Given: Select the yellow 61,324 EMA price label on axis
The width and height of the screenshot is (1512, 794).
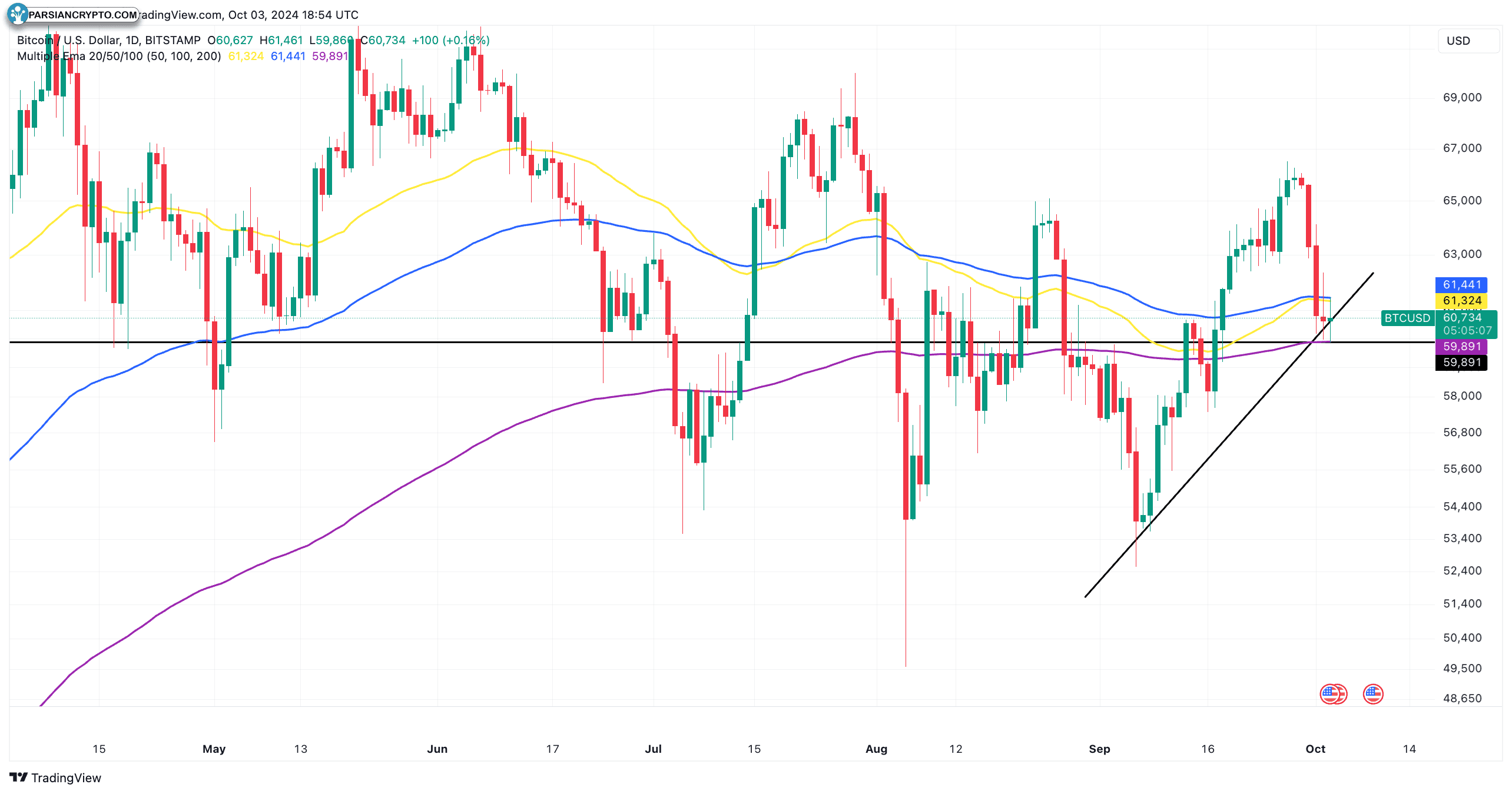Looking at the screenshot, I should click(1461, 301).
